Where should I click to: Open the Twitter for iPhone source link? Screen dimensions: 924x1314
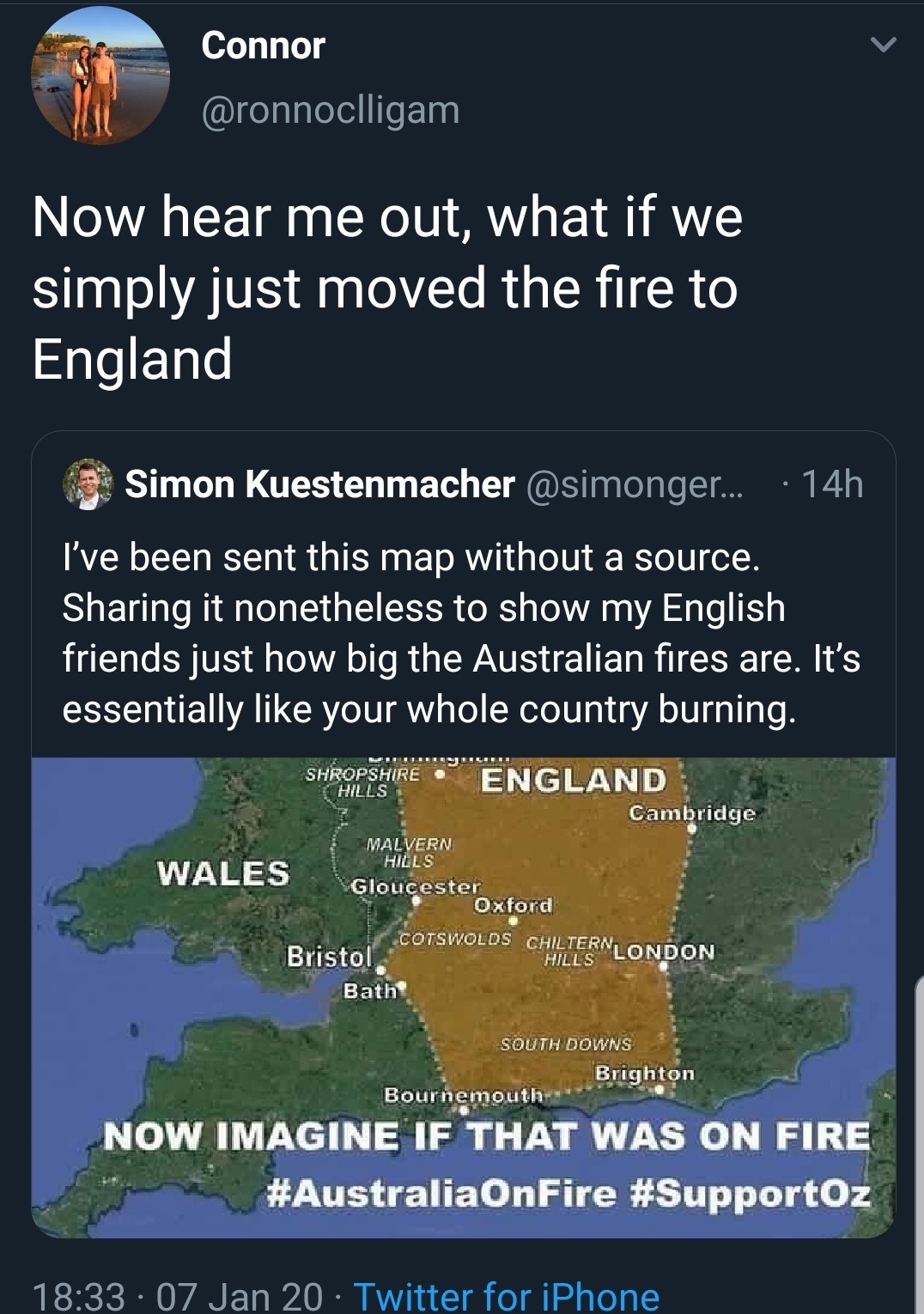(x=507, y=1295)
